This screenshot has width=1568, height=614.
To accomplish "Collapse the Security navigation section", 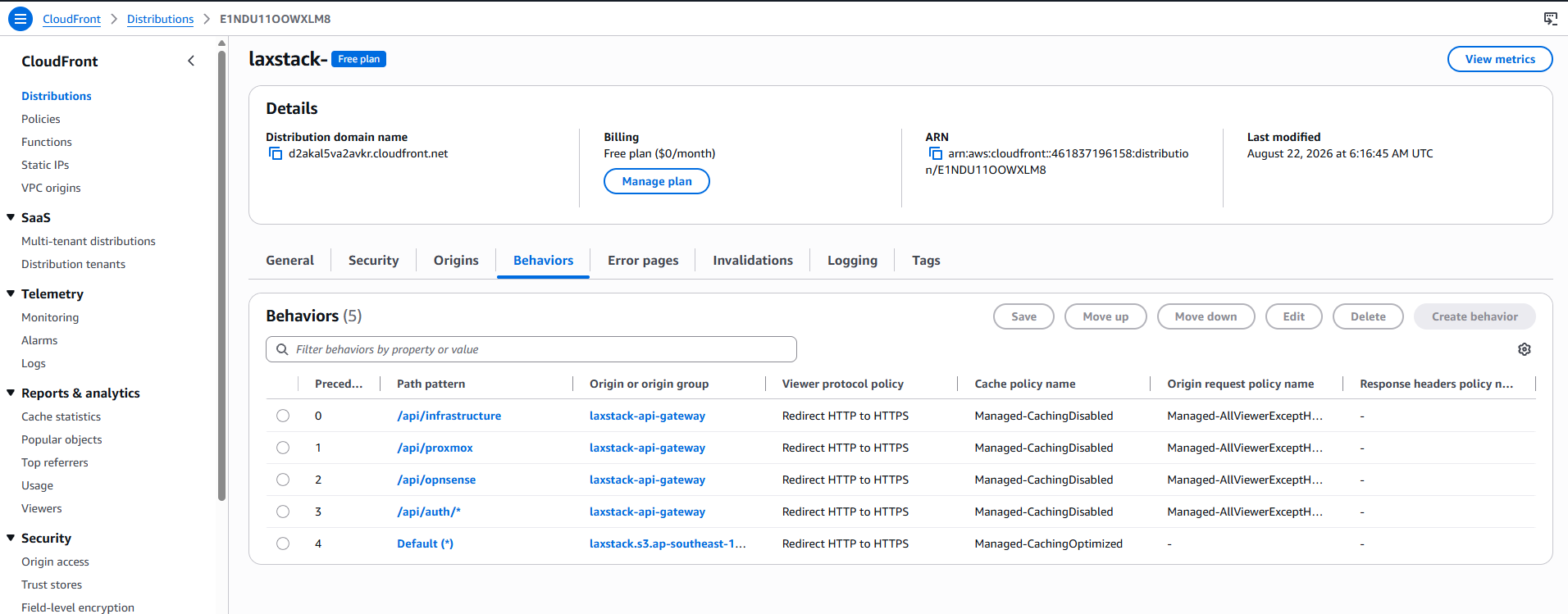I will (11, 538).
